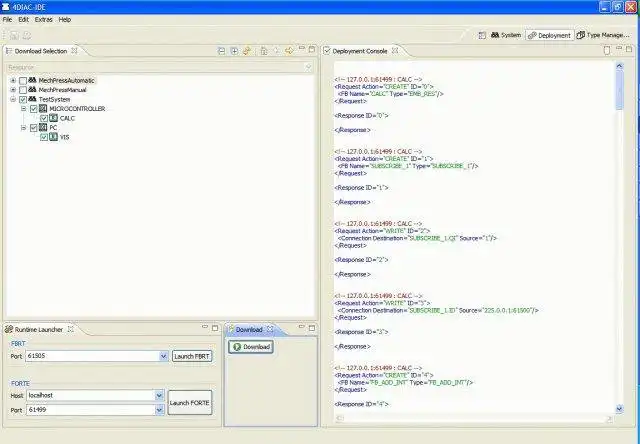This screenshot has width=640, height=444.
Task: Click the console scroll-down arrow
Action: [620, 408]
